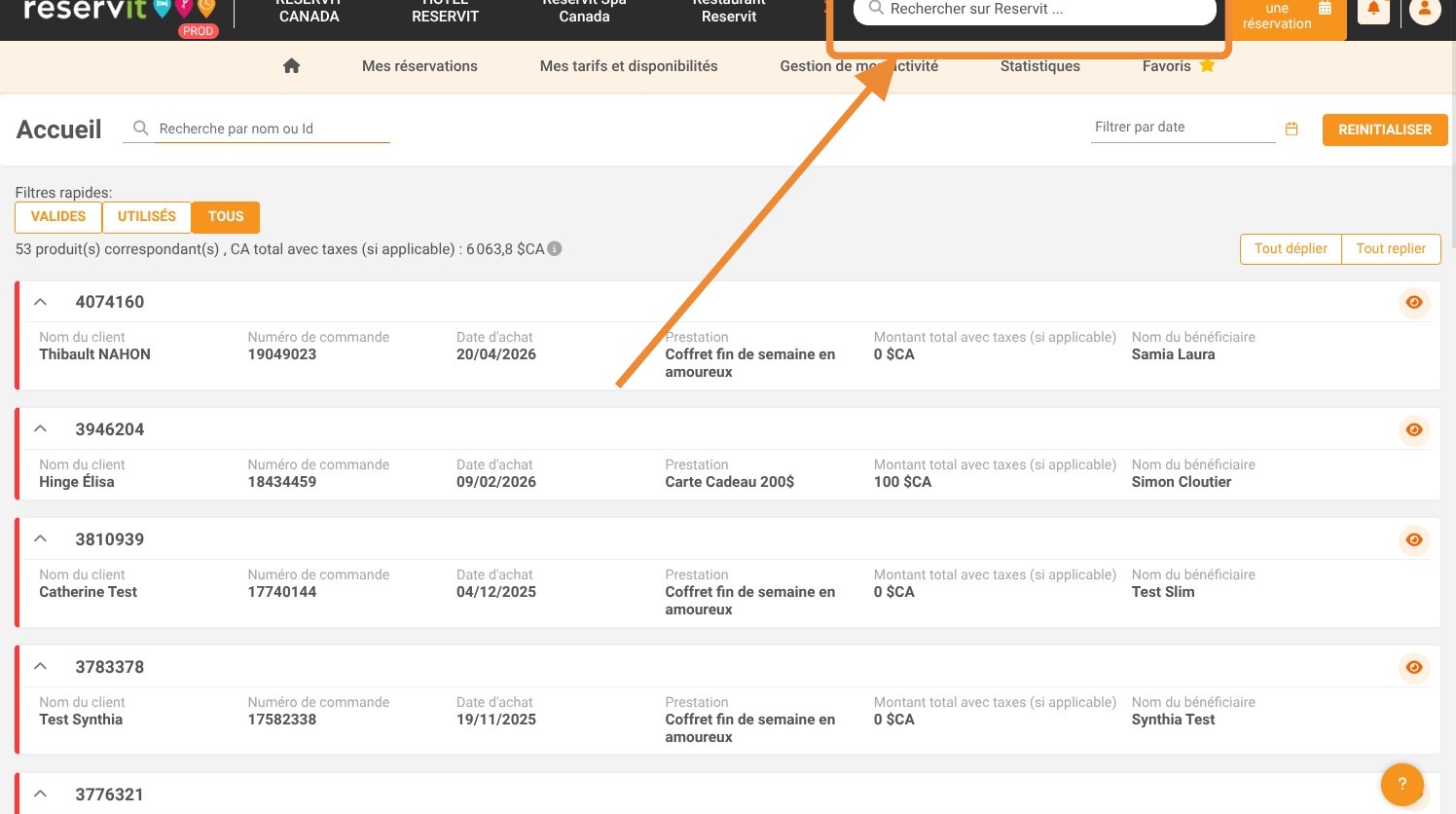Click voucher ID 3783378
The image size is (1456, 814).
pyautogui.click(x=110, y=667)
